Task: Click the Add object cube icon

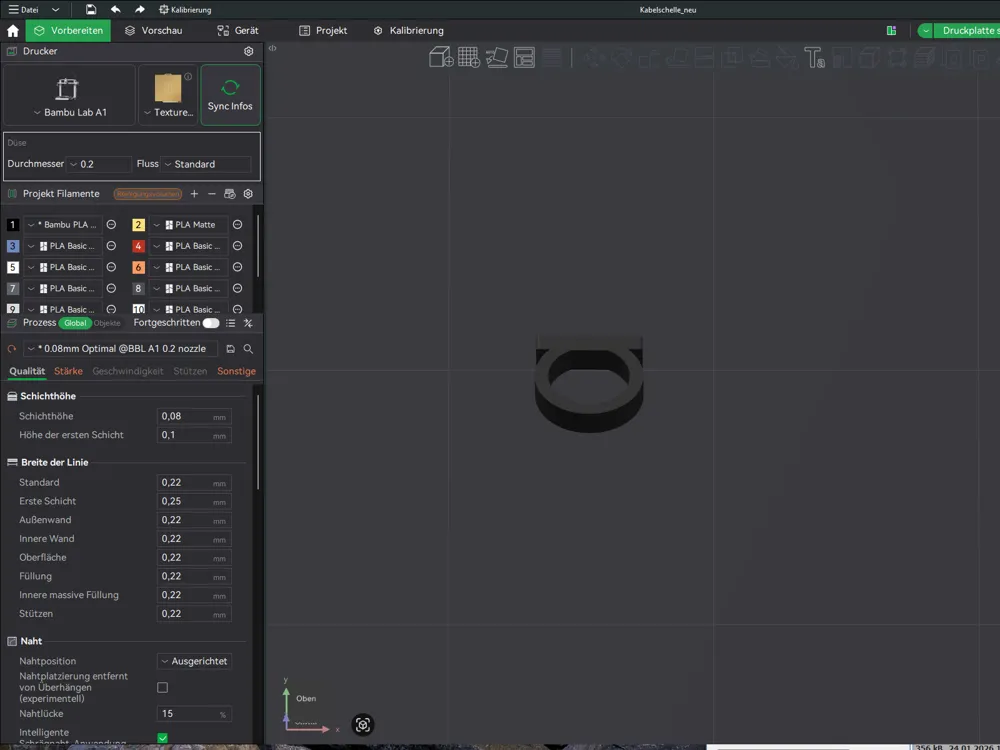Action: (x=441, y=57)
